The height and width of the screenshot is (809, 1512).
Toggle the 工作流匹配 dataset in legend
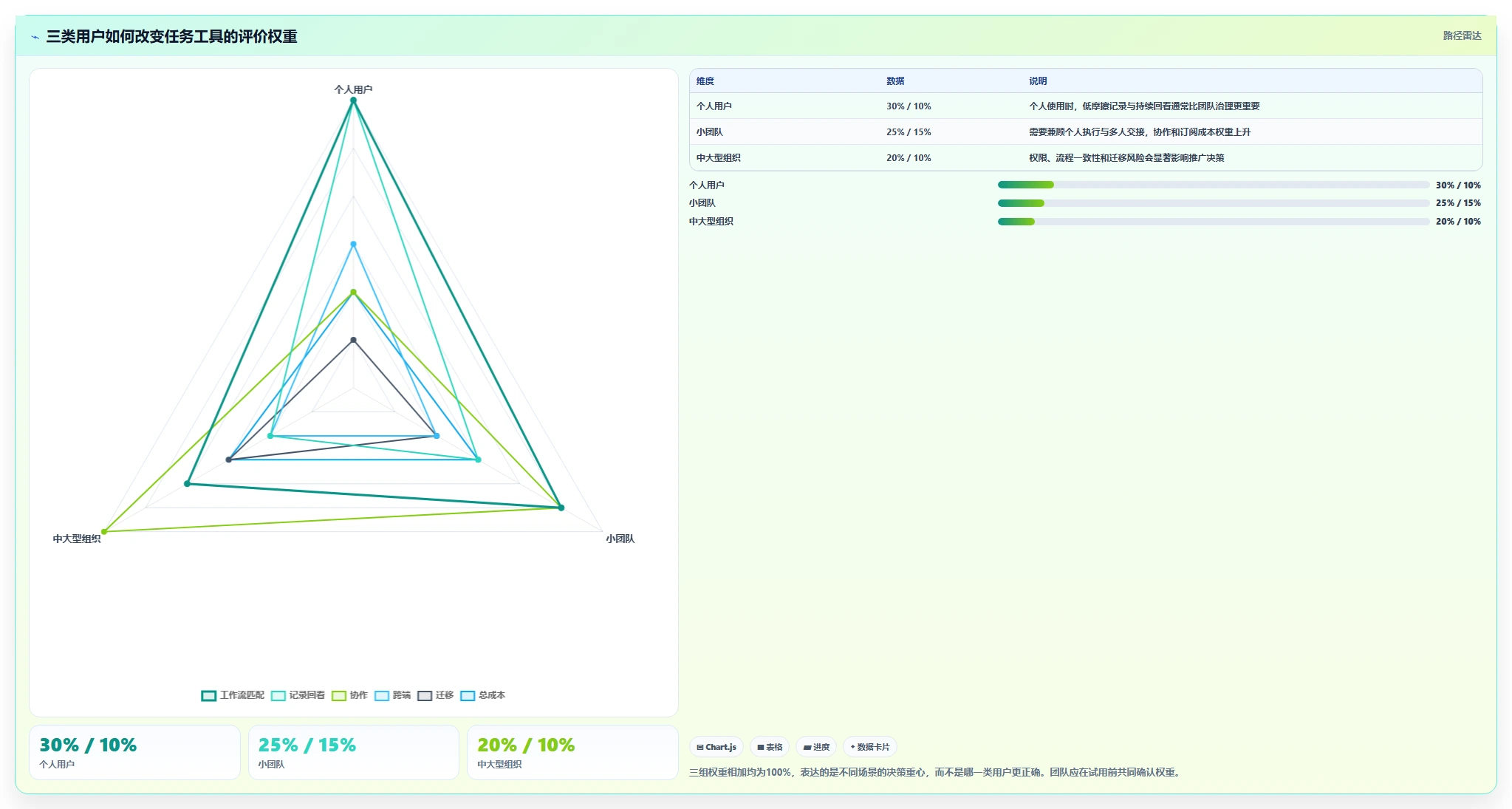[x=233, y=695]
